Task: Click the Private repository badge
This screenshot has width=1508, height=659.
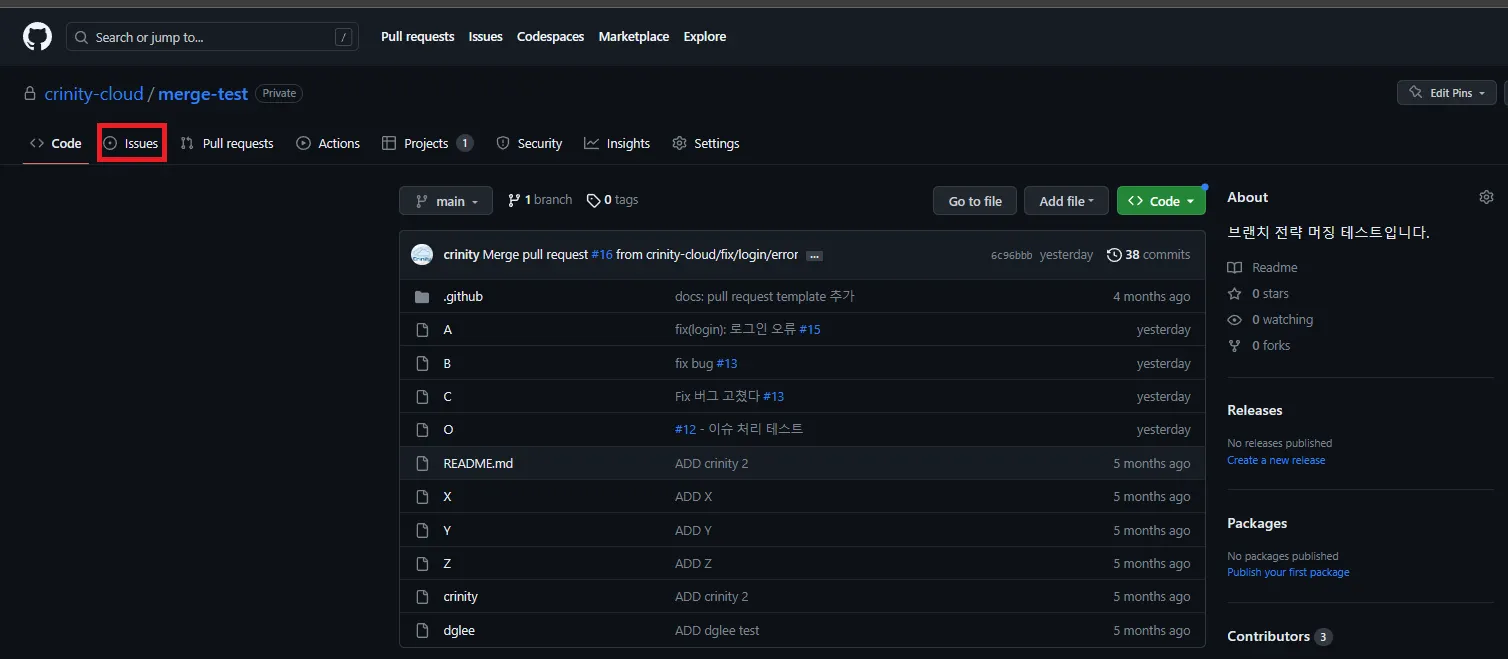Action: click(x=279, y=94)
